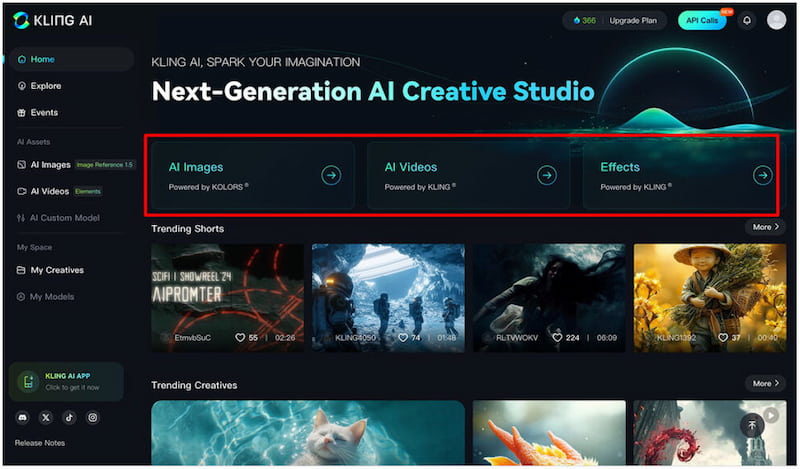Image resolution: width=800 pixels, height=469 pixels.
Task: Open the Discord community icon
Action: [x=22, y=417]
